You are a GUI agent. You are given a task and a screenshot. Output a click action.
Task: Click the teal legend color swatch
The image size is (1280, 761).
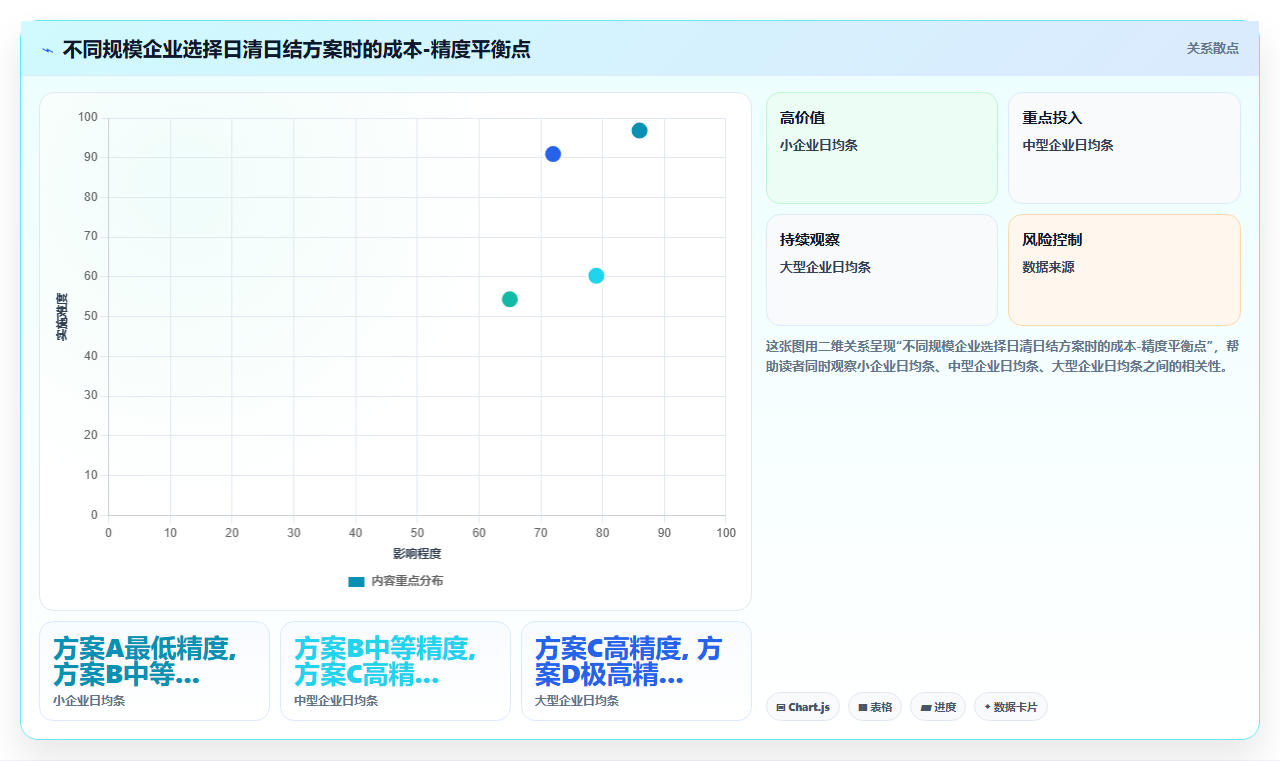tap(356, 581)
